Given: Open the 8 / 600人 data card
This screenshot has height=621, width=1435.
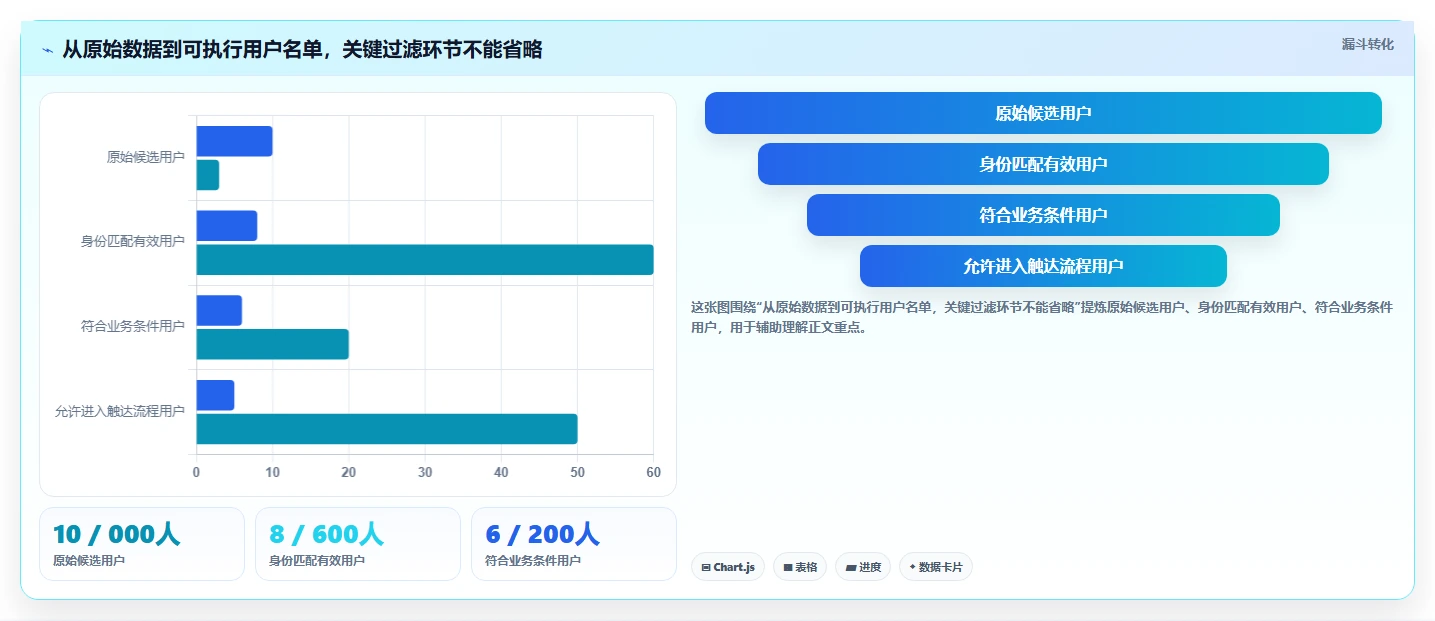Looking at the screenshot, I should [358, 544].
